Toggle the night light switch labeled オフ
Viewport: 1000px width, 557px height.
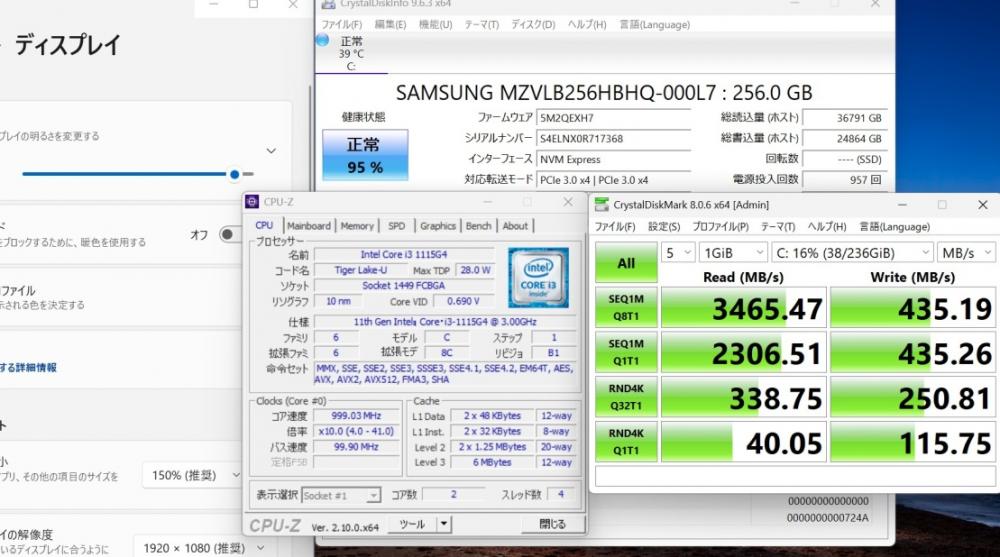click(229, 234)
